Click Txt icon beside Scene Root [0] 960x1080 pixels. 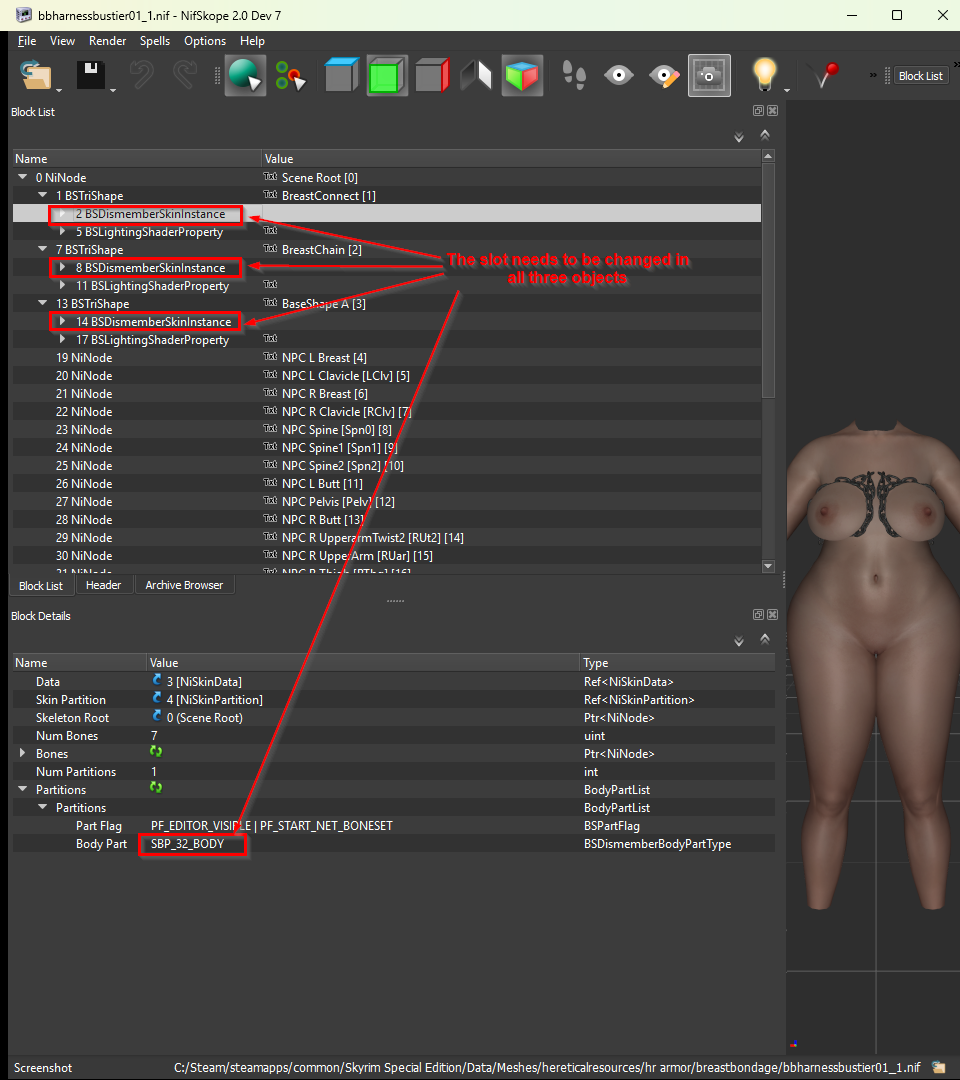pyautogui.click(x=270, y=176)
